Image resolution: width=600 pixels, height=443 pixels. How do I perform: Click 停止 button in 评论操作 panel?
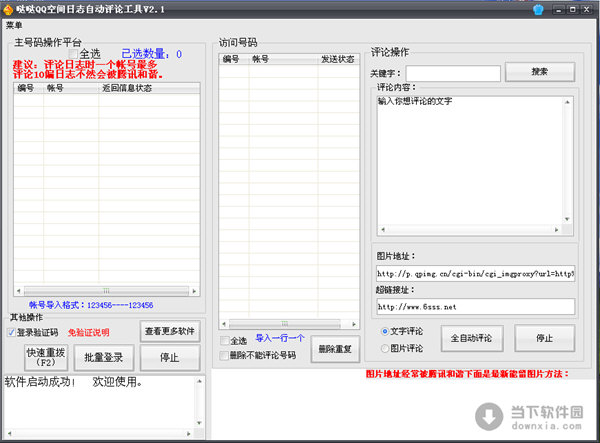coord(545,338)
